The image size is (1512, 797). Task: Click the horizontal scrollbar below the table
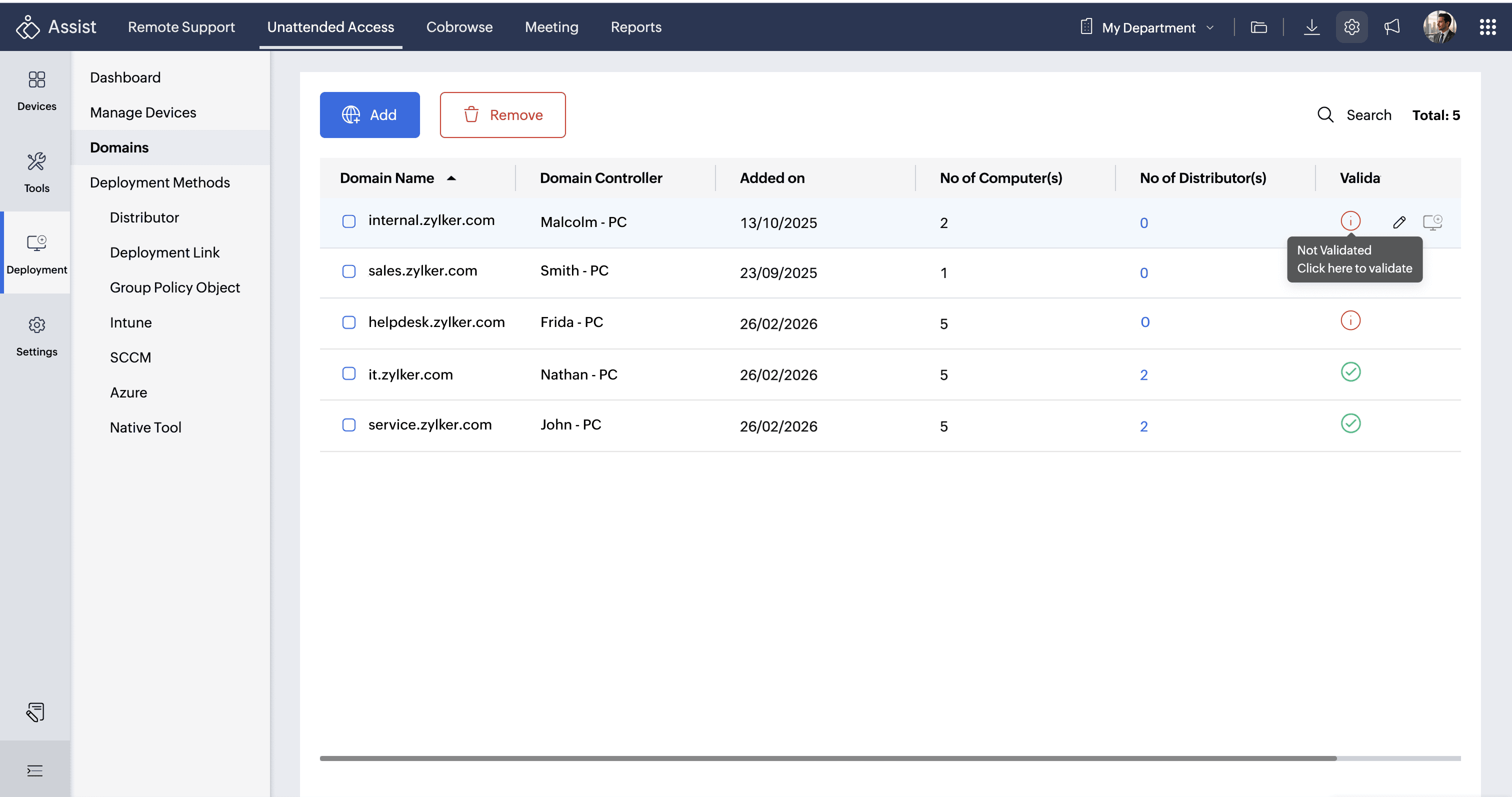(827, 758)
